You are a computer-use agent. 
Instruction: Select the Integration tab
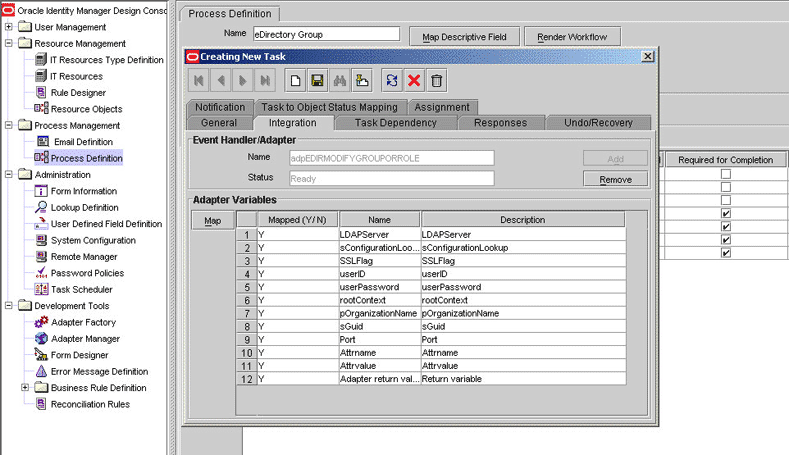[x=293, y=123]
